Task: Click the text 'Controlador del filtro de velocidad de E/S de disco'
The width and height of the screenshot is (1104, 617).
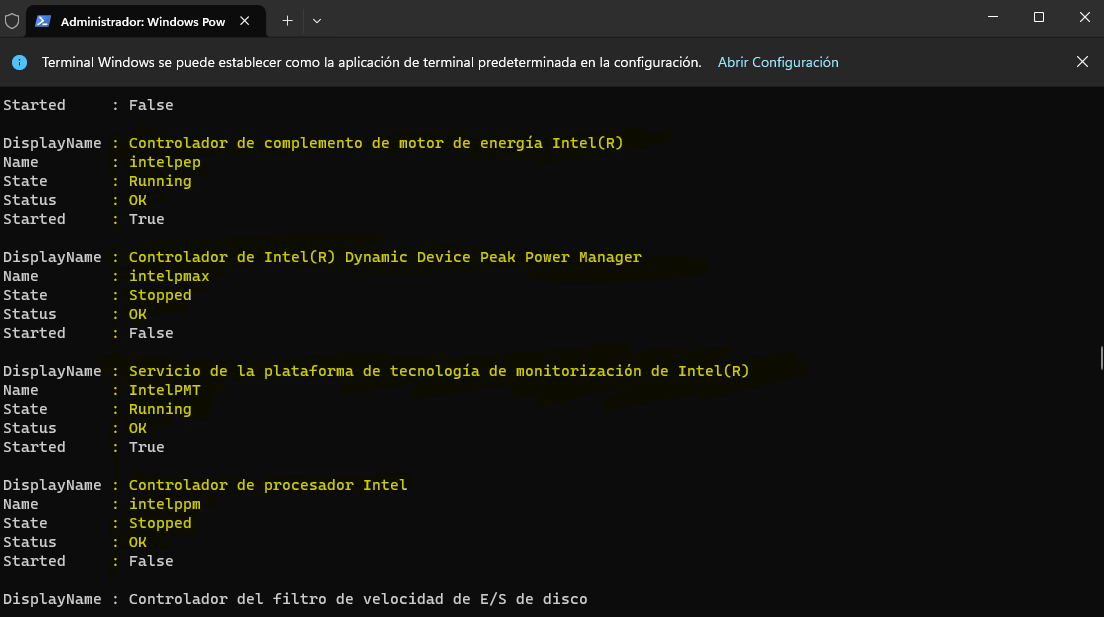Action: click(358, 599)
